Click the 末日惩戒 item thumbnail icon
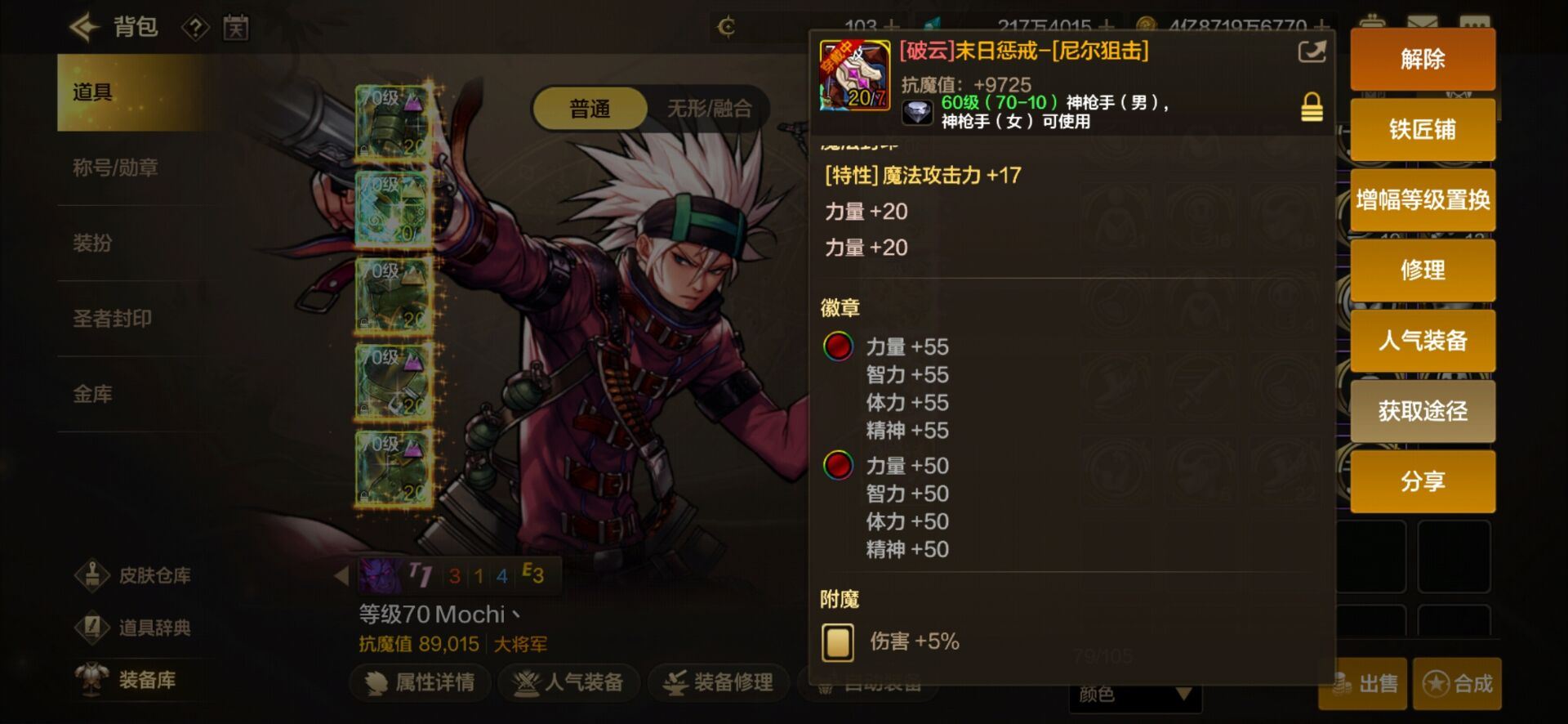 pos(854,75)
